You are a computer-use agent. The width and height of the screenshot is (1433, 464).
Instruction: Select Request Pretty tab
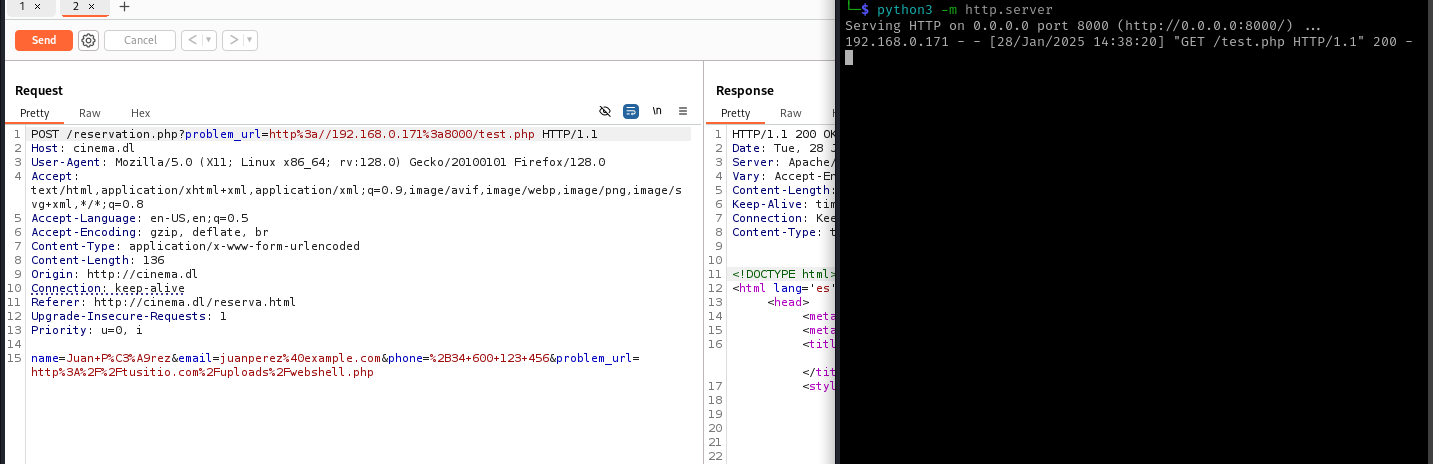(35, 113)
